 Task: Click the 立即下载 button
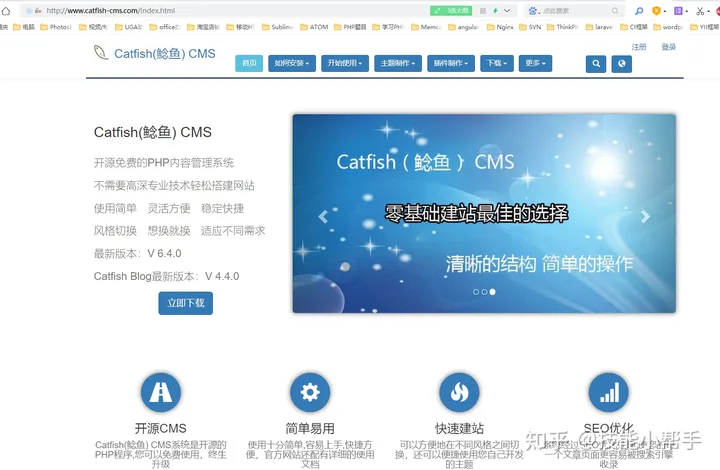pos(185,303)
